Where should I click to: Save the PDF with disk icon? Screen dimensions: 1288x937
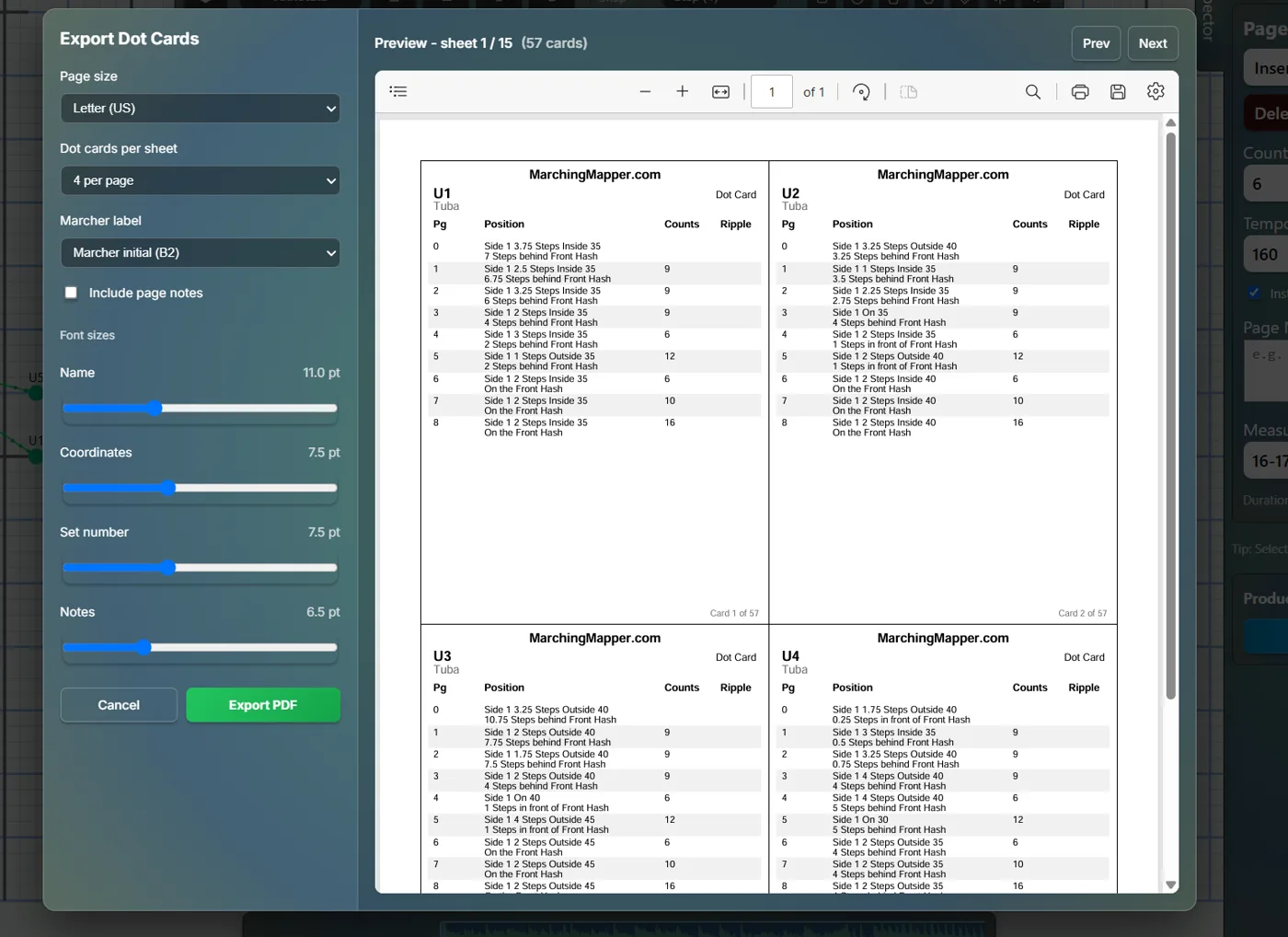pyautogui.click(x=1118, y=91)
